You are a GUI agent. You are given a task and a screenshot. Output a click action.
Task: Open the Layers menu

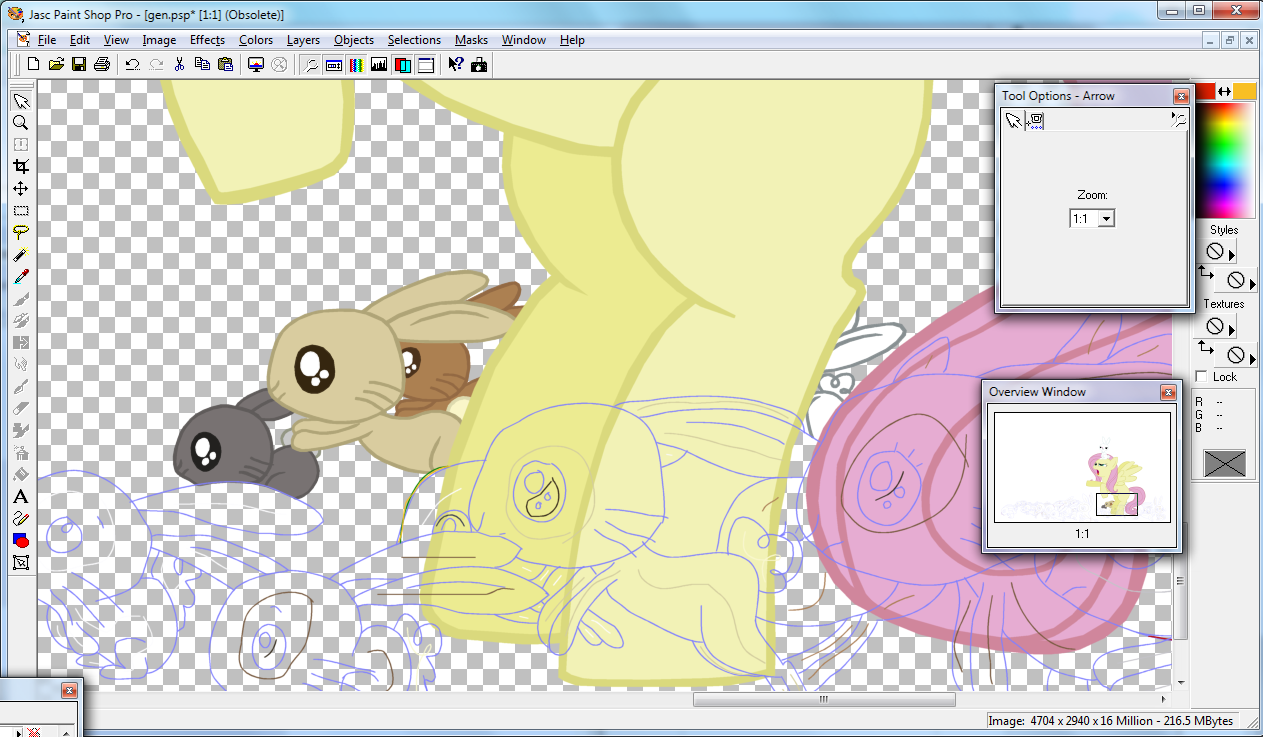[303, 40]
